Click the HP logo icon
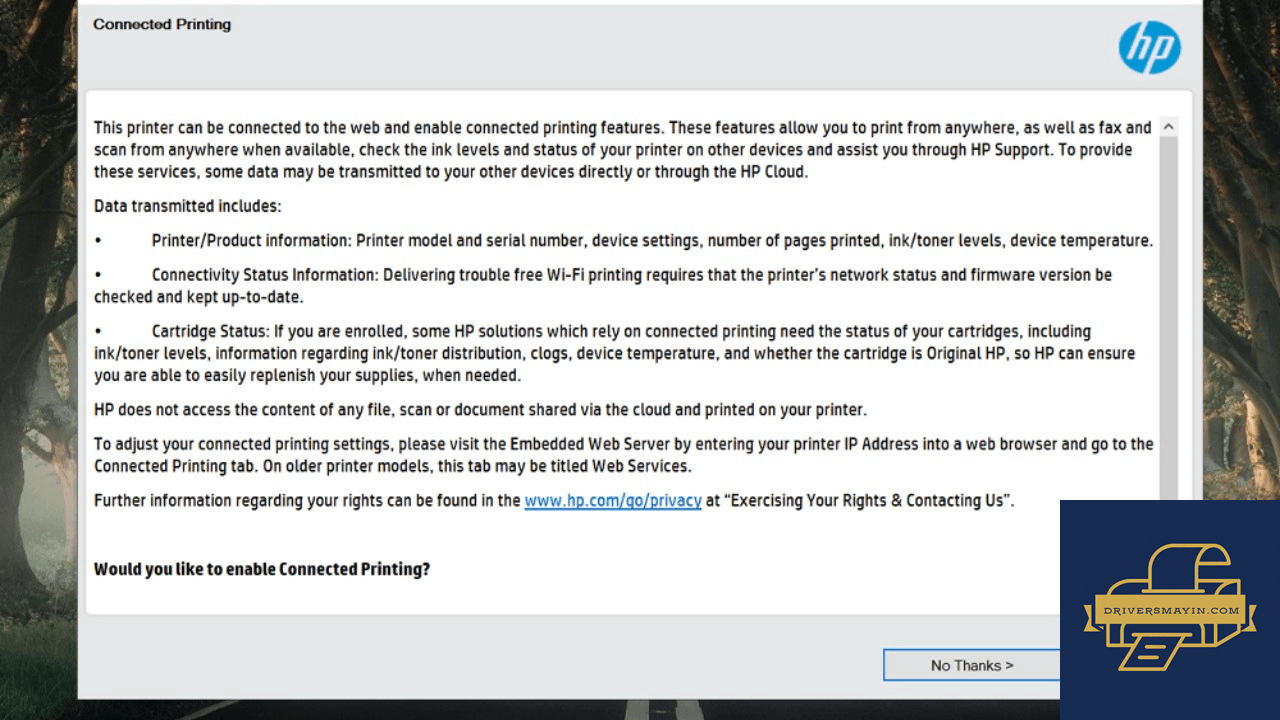Viewport: 1280px width, 720px height. (1150, 47)
